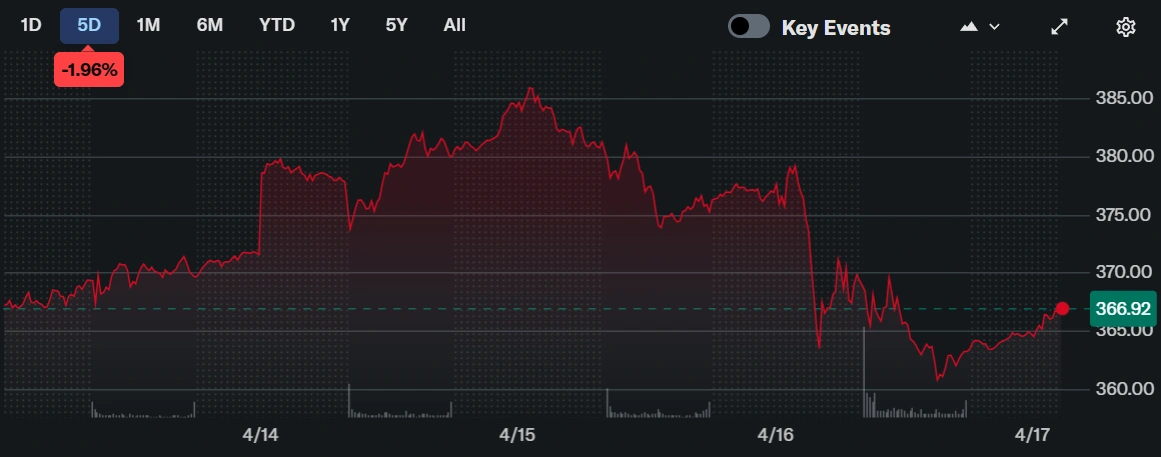Select the 1Y time range

click(340, 25)
